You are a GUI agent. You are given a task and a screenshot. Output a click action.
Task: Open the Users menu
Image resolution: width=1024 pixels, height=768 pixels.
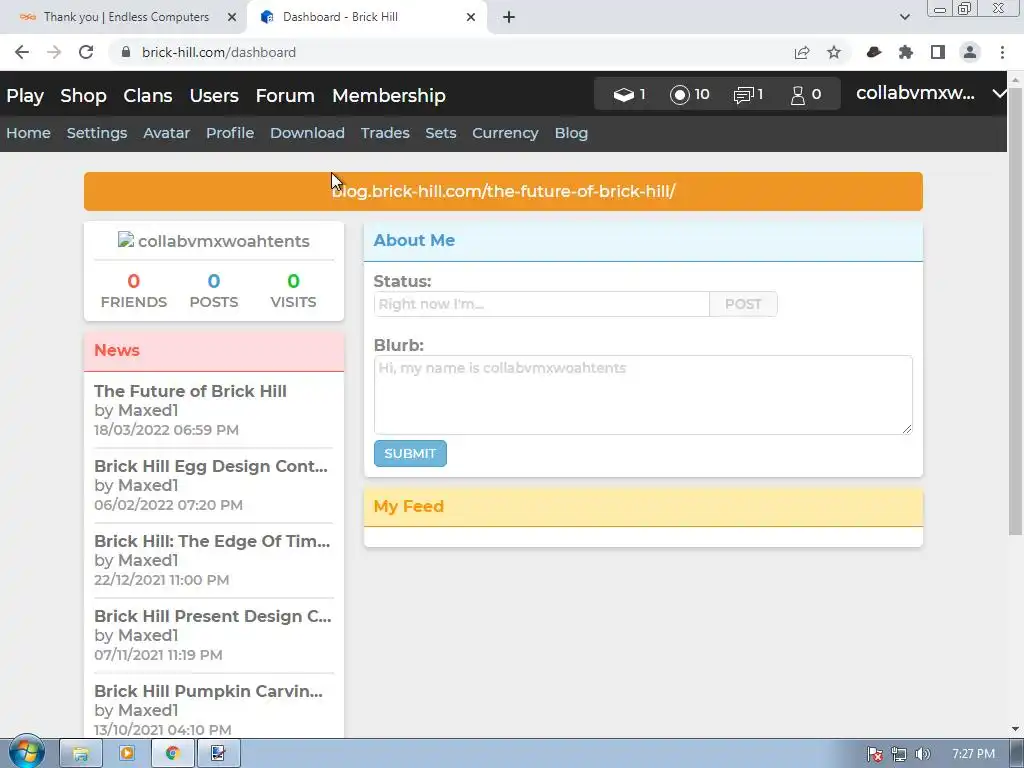click(214, 95)
